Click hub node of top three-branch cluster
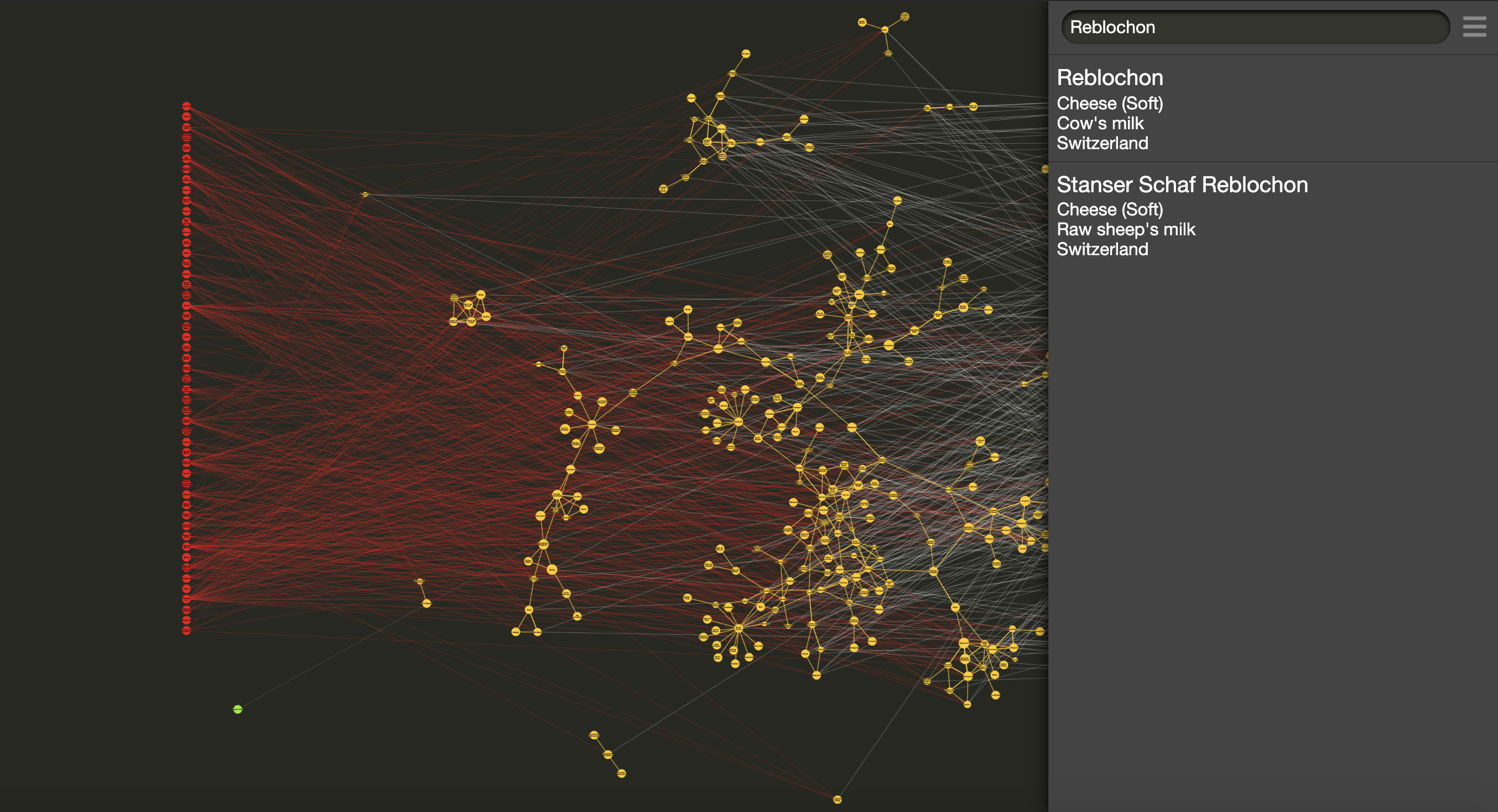This screenshot has width=1498, height=812. (x=885, y=29)
